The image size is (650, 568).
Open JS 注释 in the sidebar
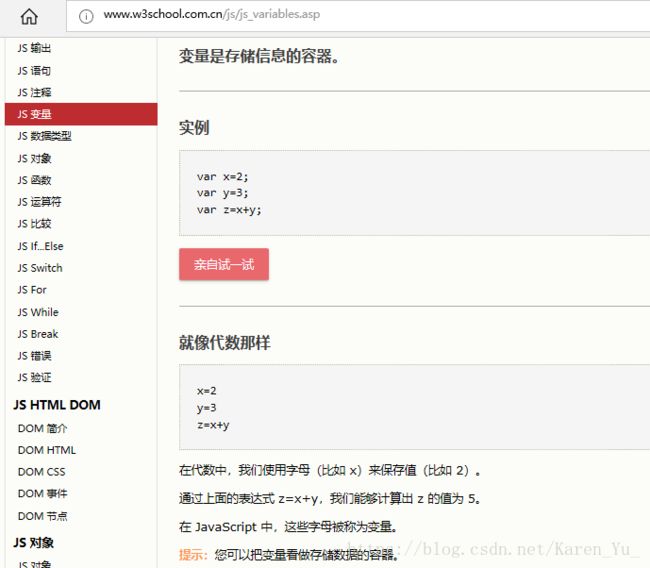click(x=34, y=92)
